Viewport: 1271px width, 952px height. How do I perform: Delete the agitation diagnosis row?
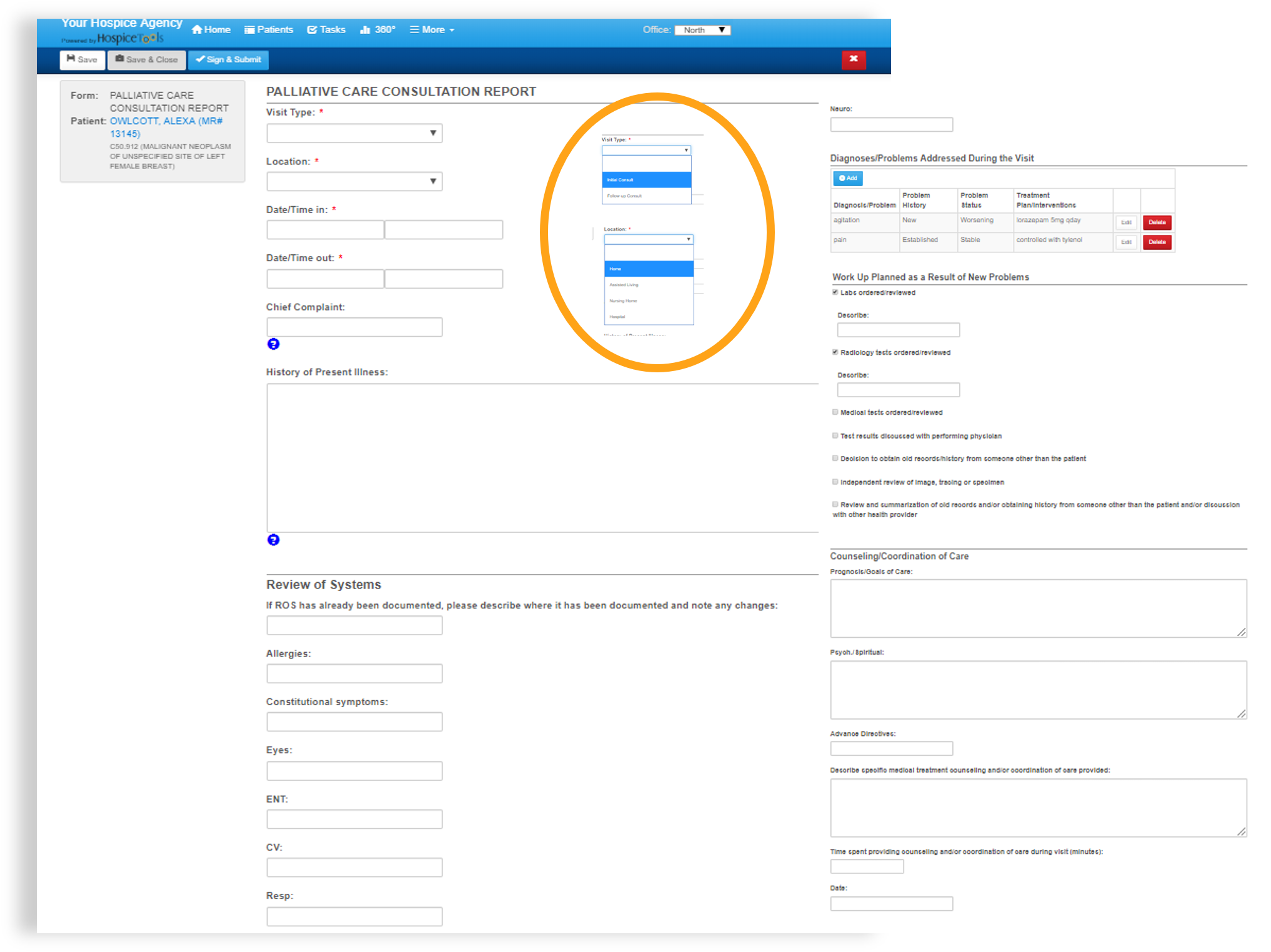click(x=1157, y=222)
